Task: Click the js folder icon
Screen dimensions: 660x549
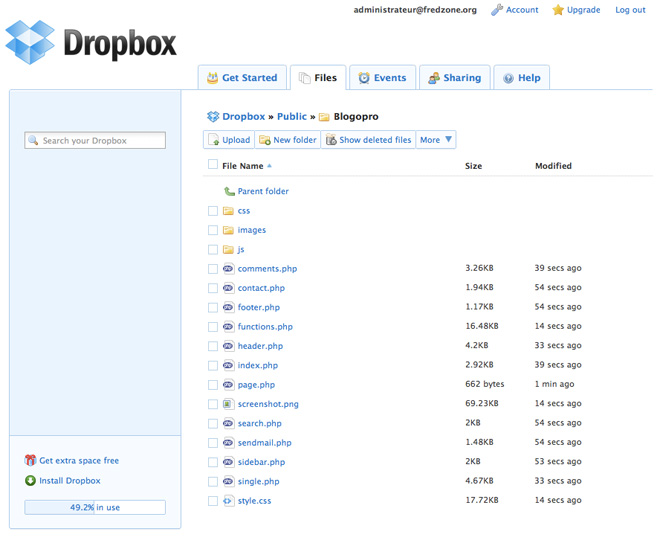Action: tap(228, 249)
